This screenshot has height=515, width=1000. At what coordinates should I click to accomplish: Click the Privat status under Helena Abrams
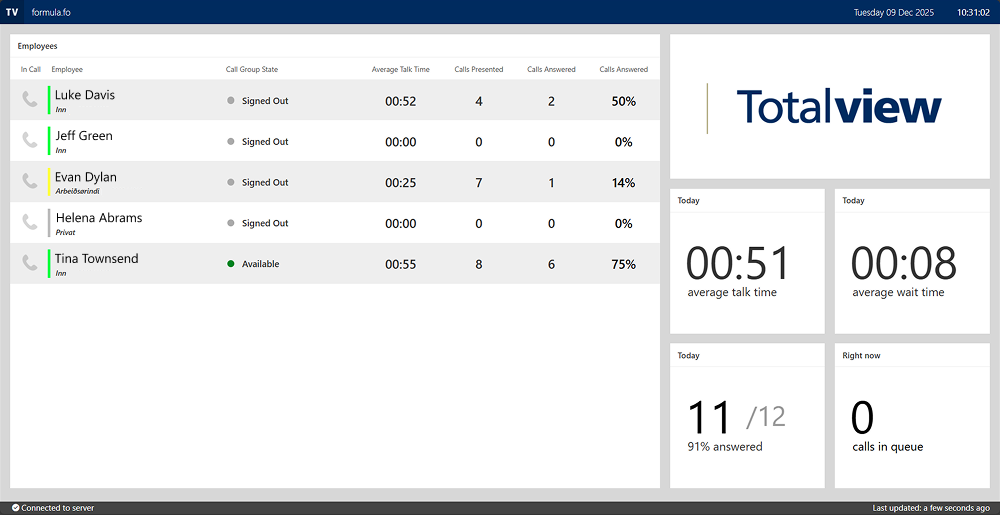pyautogui.click(x=65, y=233)
